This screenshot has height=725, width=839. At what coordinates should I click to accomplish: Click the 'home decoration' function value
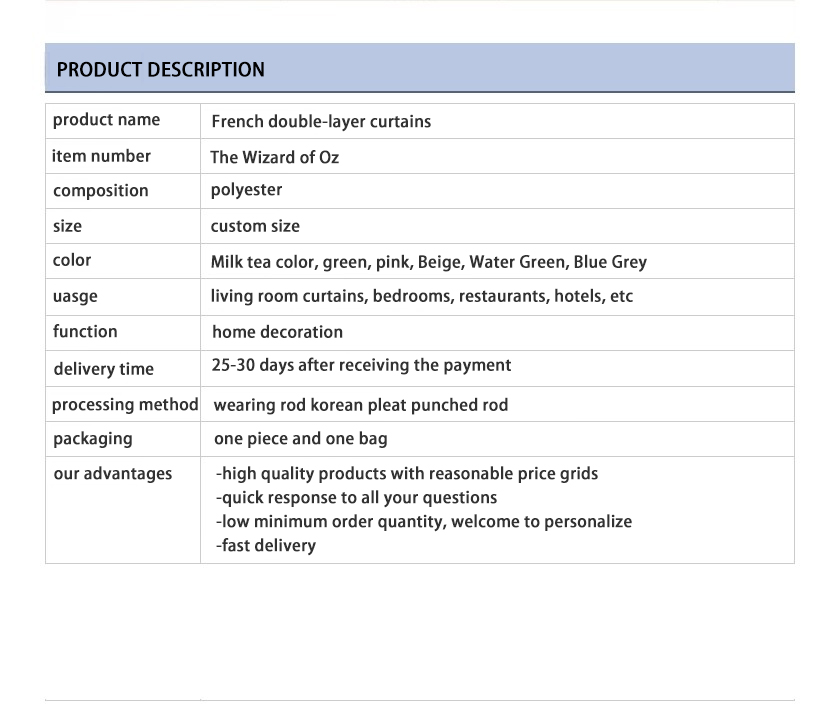point(277,332)
